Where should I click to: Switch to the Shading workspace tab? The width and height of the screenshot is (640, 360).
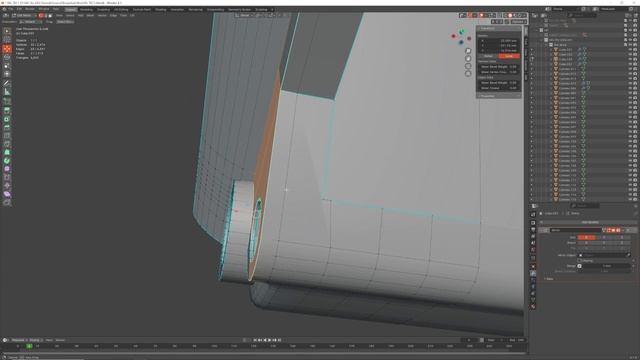160,9
